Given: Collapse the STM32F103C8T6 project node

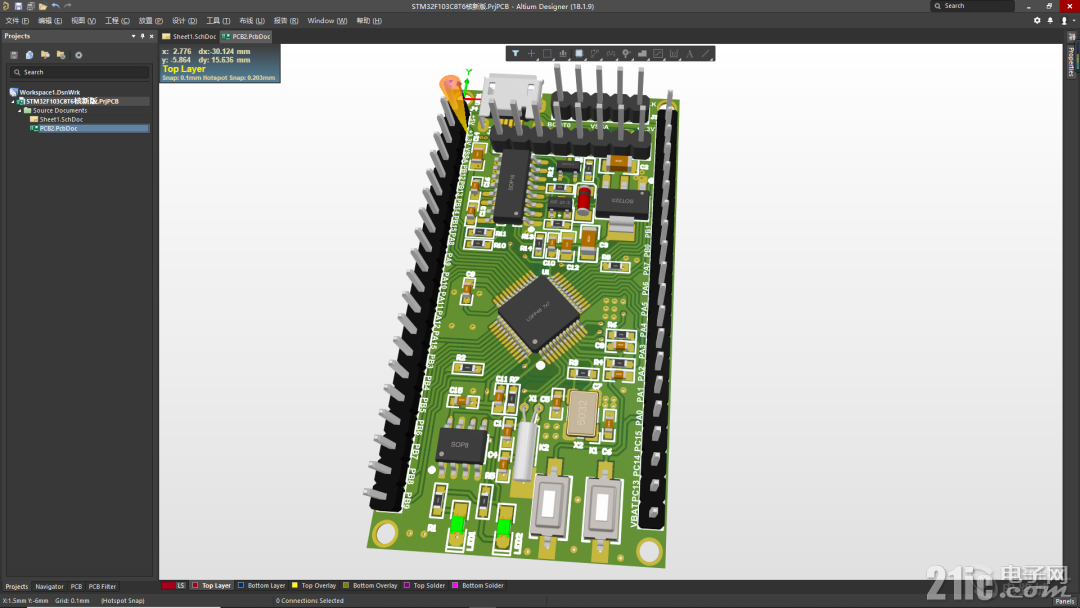Looking at the screenshot, I should [x=12, y=101].
